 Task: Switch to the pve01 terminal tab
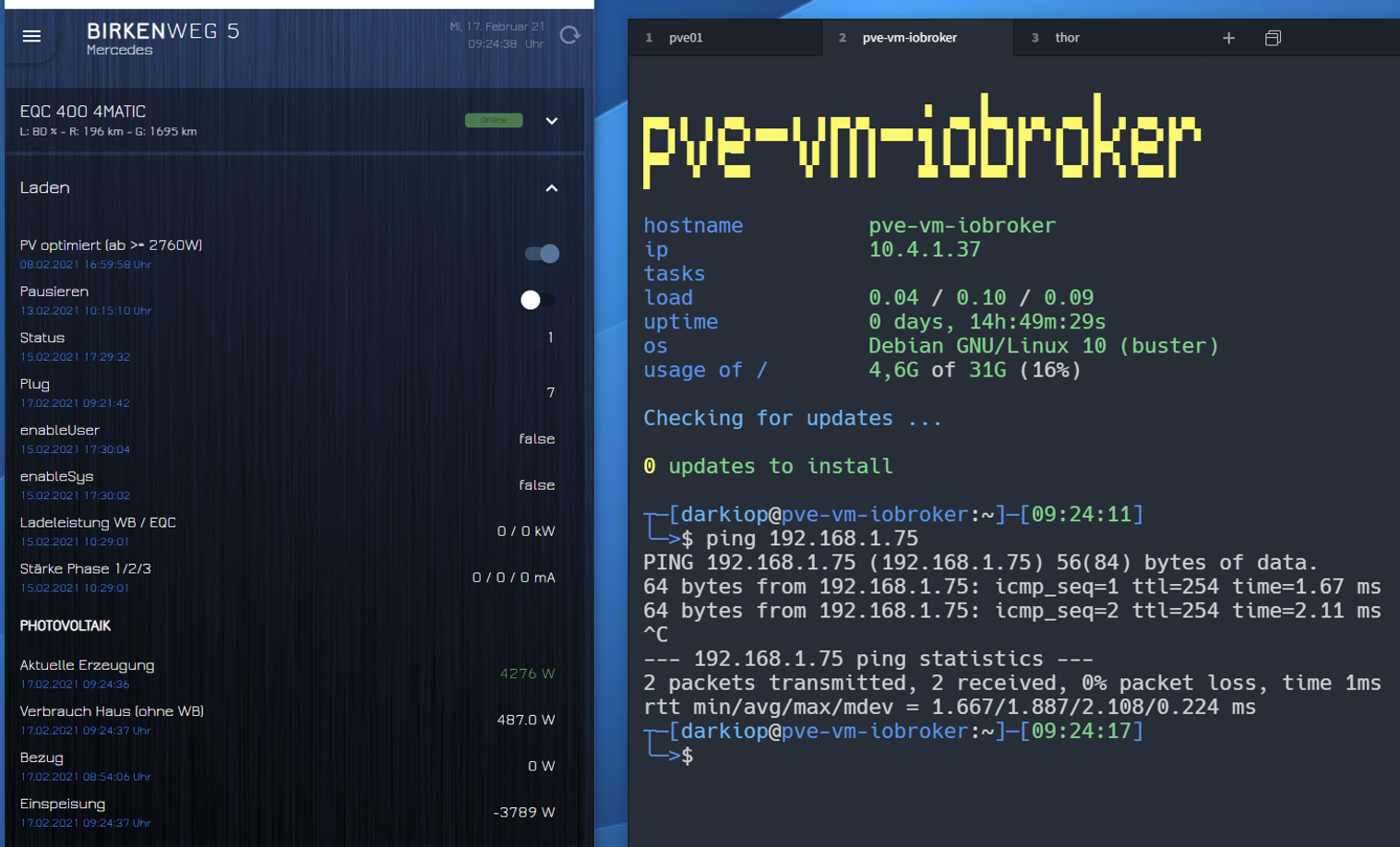[x=686, y=38]
